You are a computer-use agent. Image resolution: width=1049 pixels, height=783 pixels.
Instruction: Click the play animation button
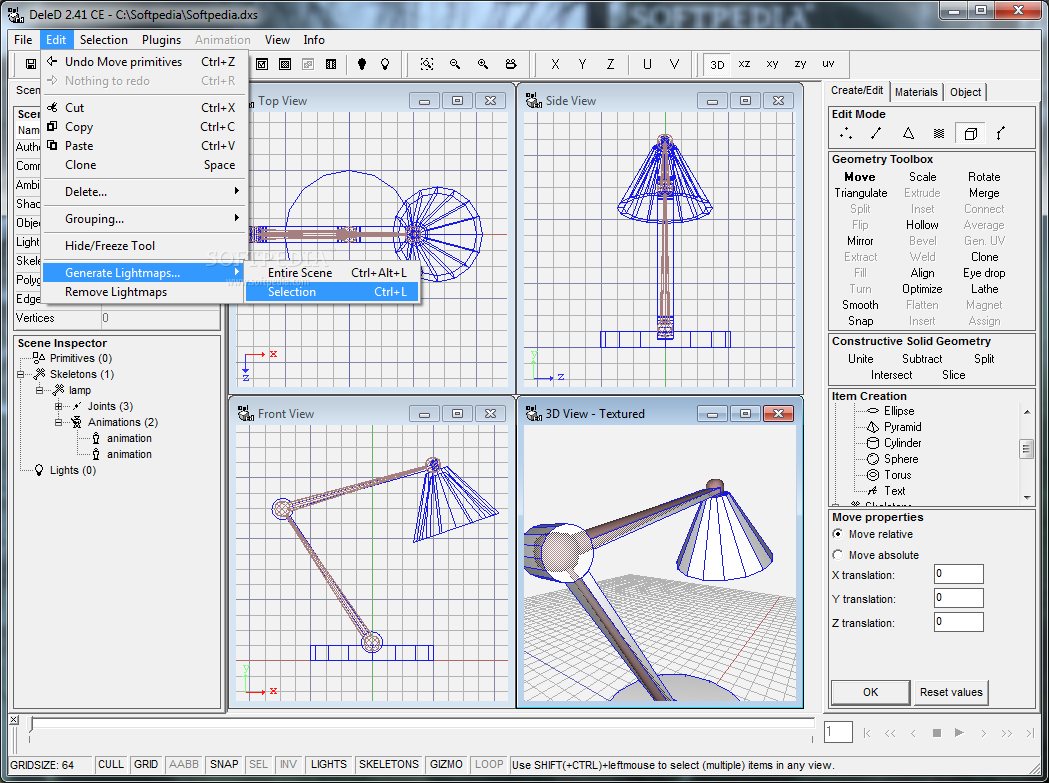[959, 733]
